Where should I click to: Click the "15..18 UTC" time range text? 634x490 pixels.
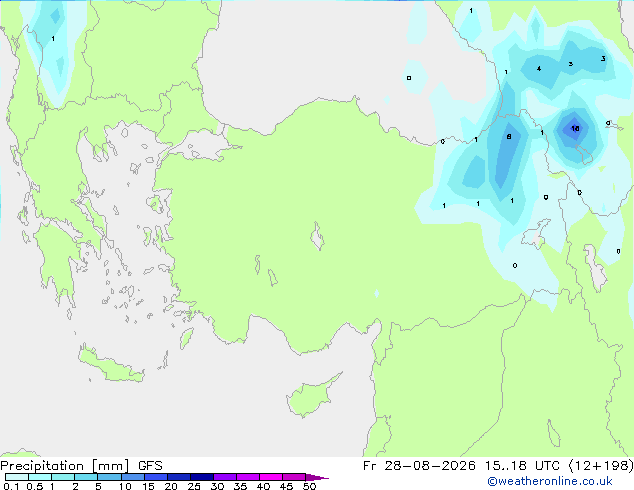click(x=522, y=466)
